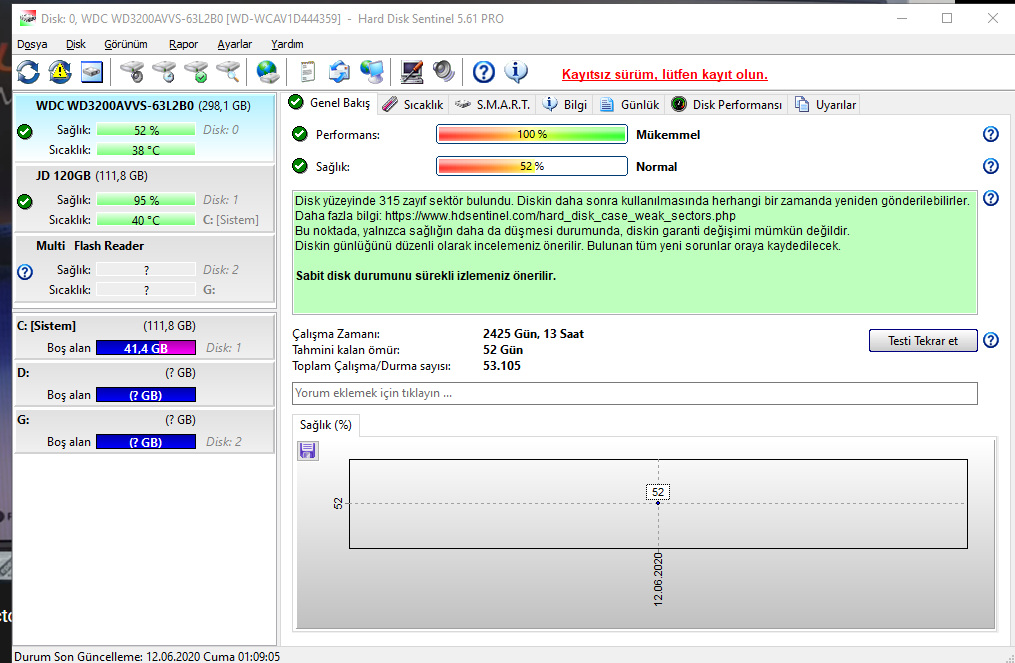Click the unknown status icon of Multi Flash Reader

click(25, 272)
